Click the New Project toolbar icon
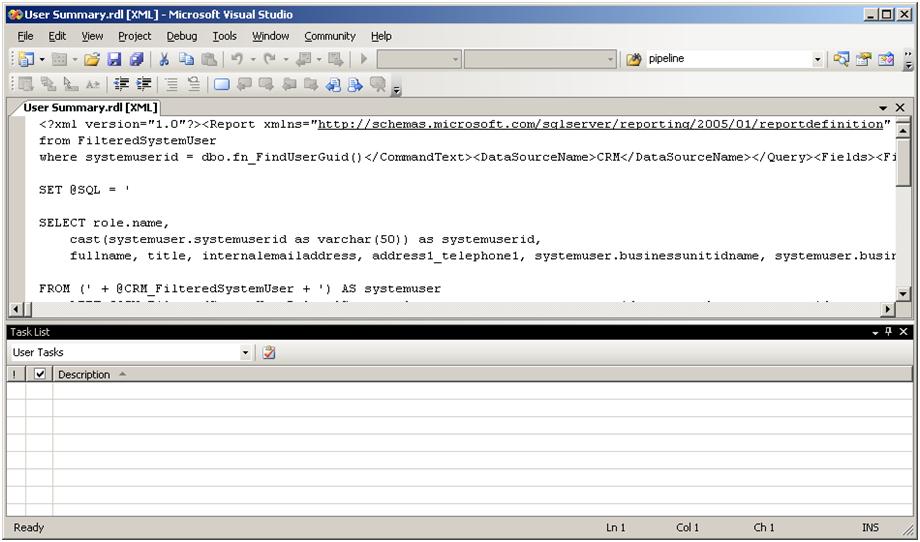 (x=26, y=59)
